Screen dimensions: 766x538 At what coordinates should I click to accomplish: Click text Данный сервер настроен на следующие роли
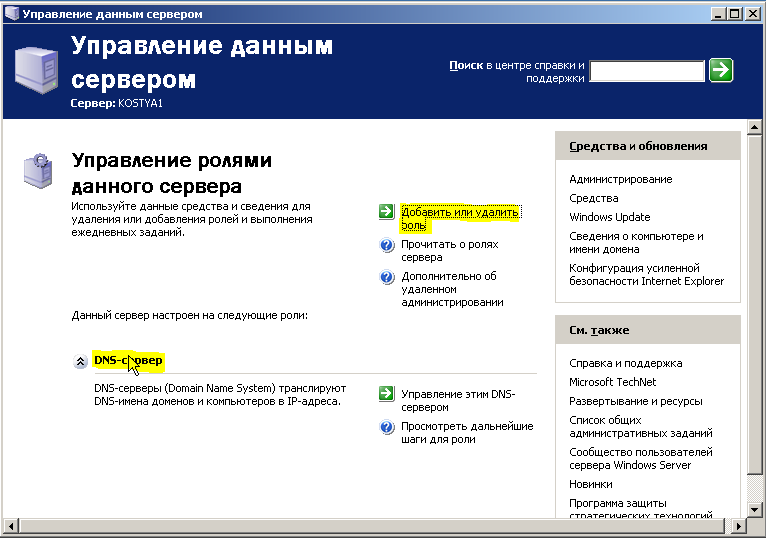click(x=190, y=316)
